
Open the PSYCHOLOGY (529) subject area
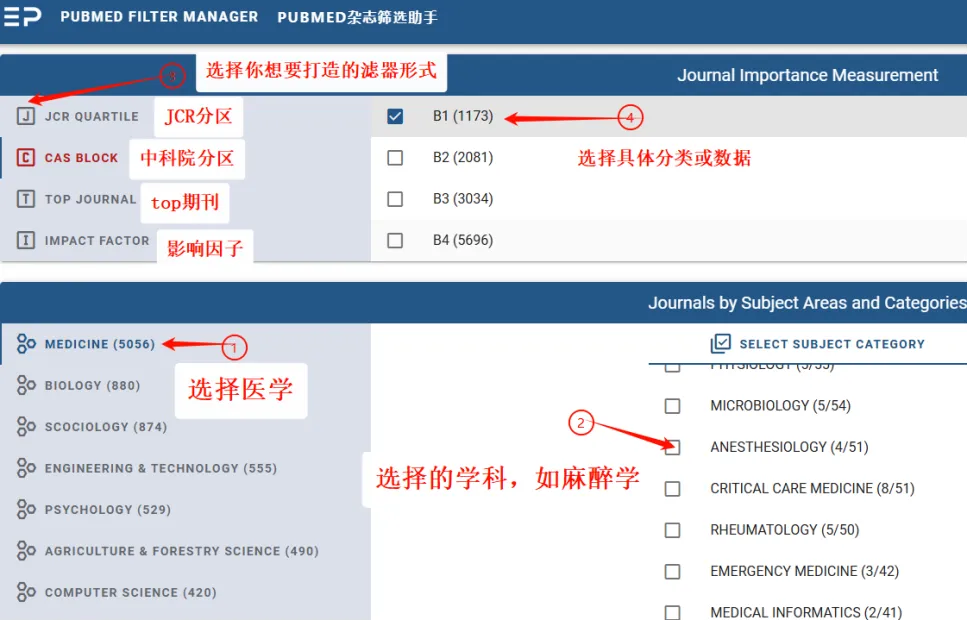coord(107,509)
